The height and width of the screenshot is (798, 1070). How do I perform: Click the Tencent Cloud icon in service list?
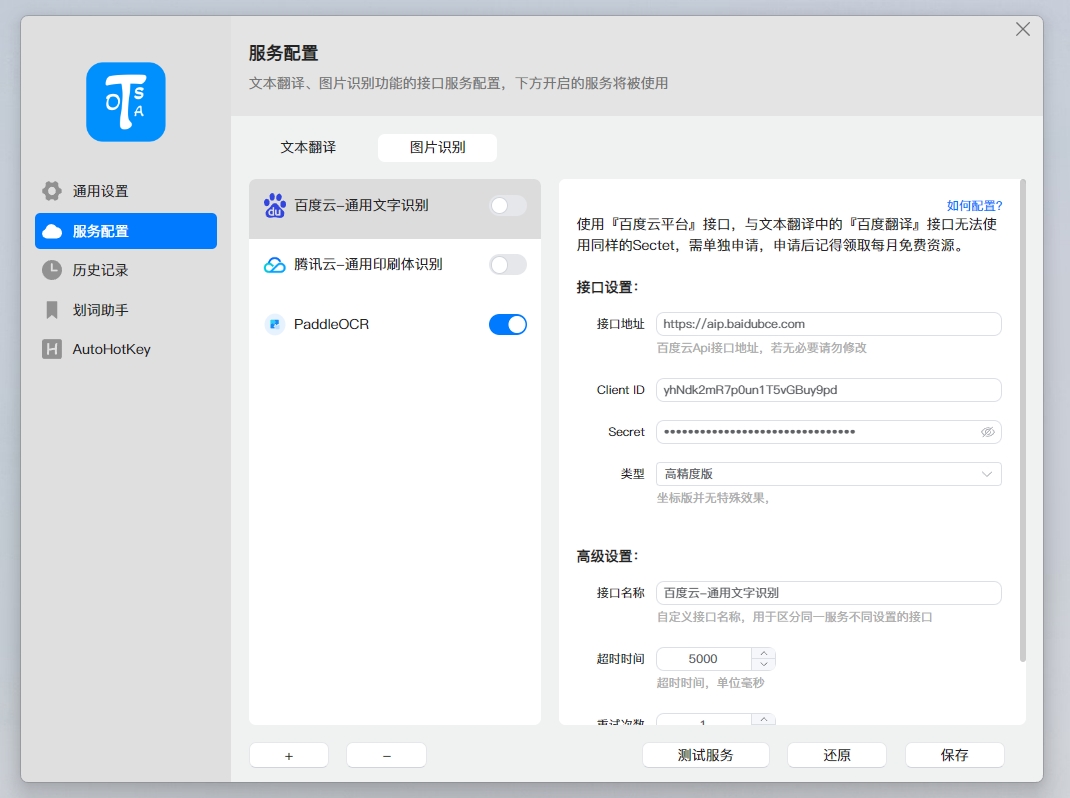point(274,265)
